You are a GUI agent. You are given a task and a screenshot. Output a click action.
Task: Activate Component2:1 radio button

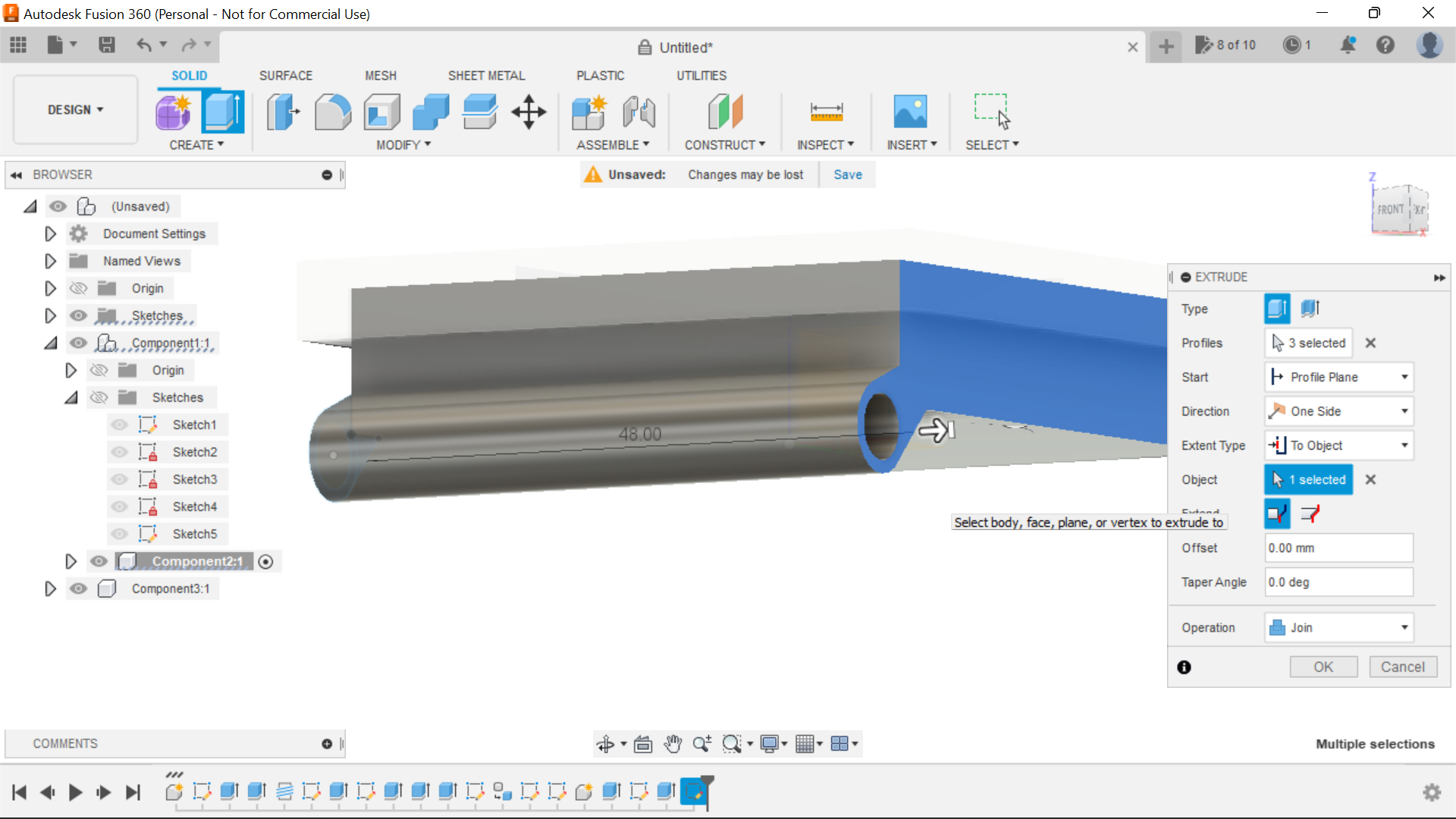coord(265,562)
